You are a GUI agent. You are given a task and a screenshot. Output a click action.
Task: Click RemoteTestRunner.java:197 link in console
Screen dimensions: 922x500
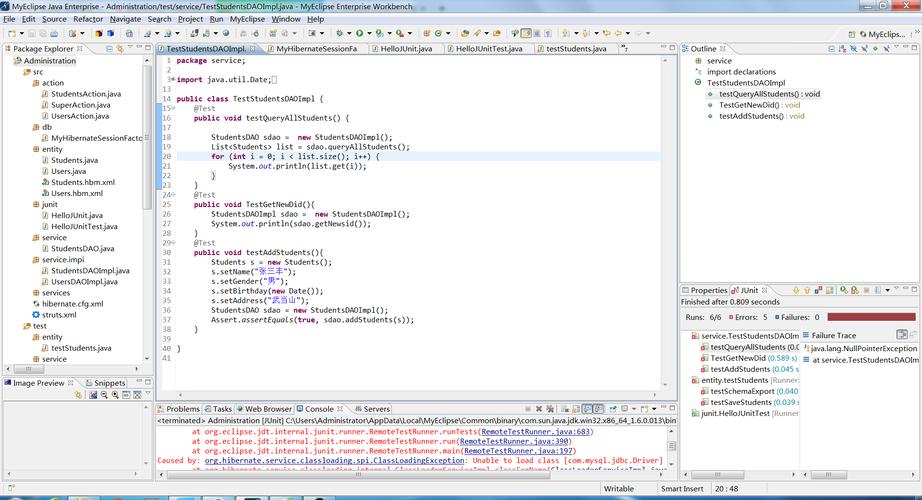click(x=518, y=451)
